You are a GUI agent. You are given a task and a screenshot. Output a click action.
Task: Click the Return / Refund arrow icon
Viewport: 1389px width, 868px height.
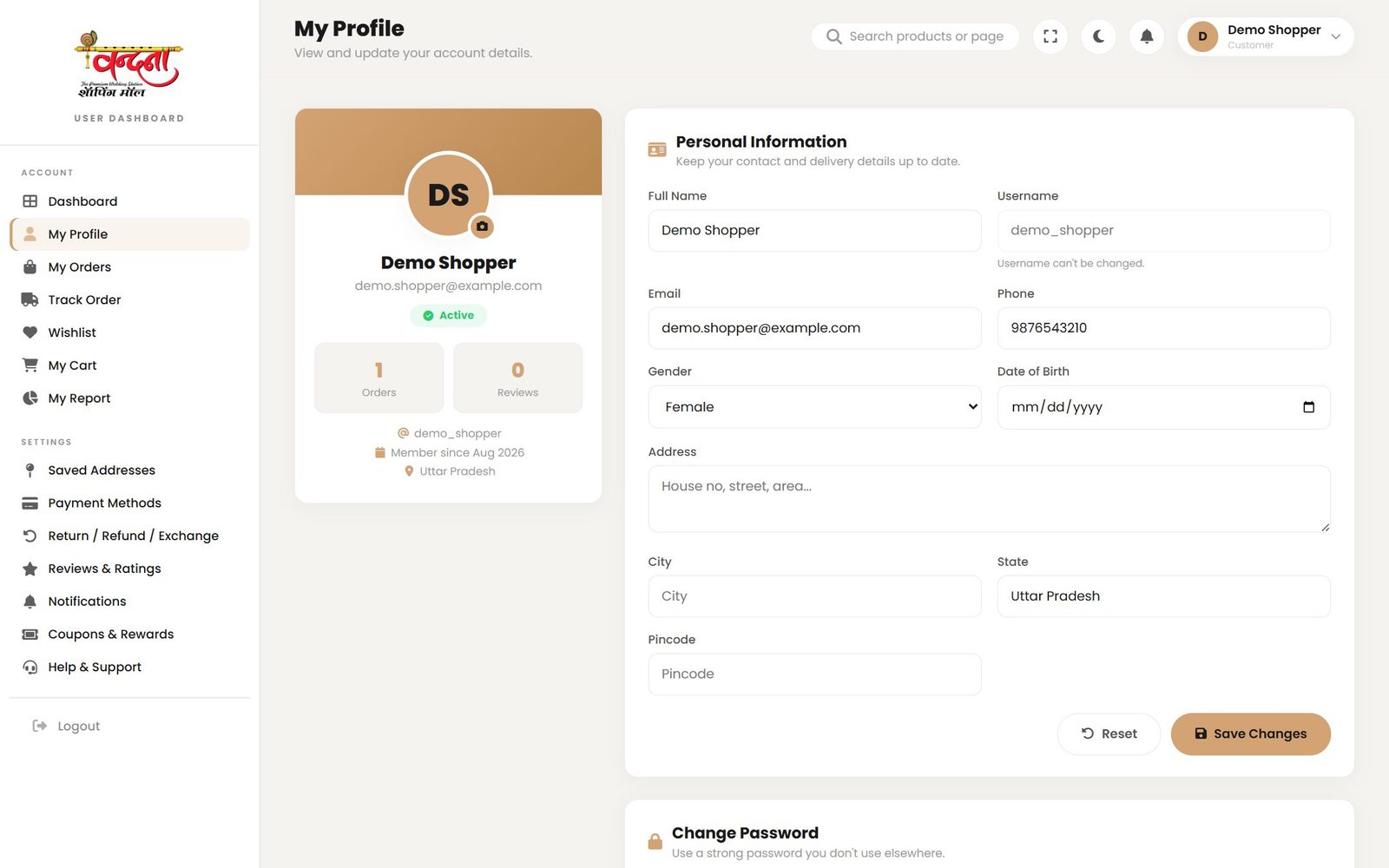click(30, 536)
